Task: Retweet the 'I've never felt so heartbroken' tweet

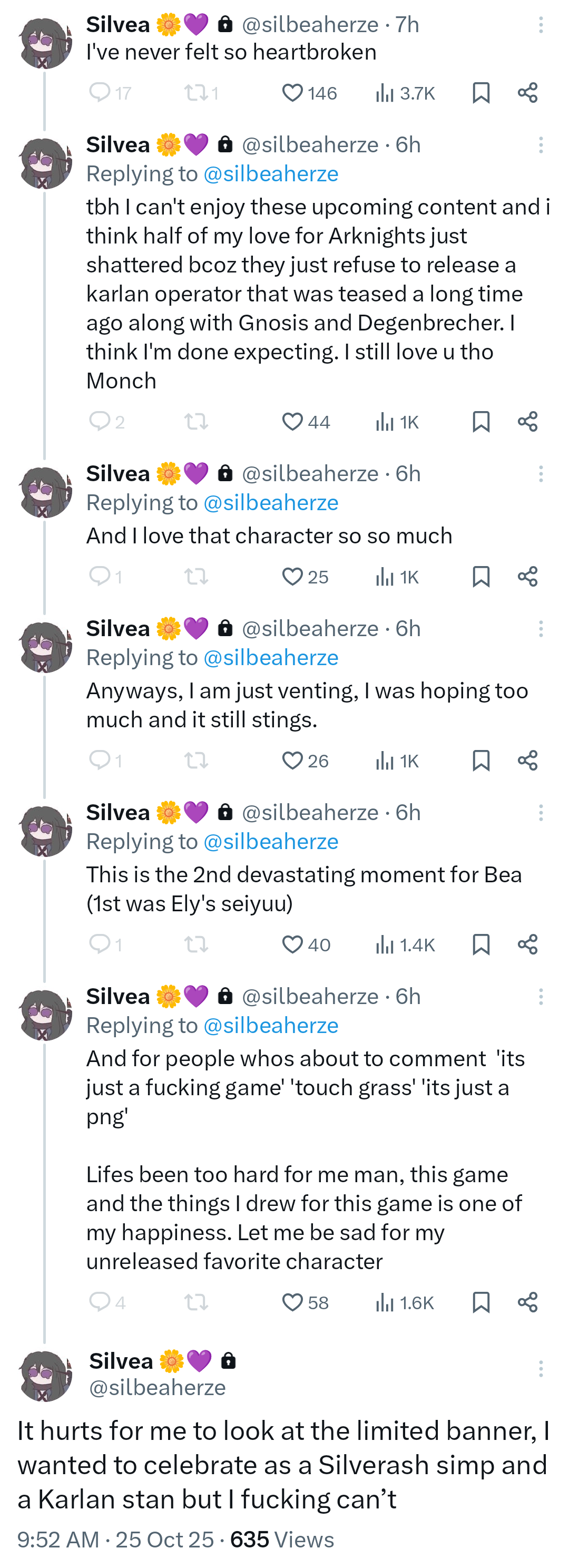Action: [196, 93]
